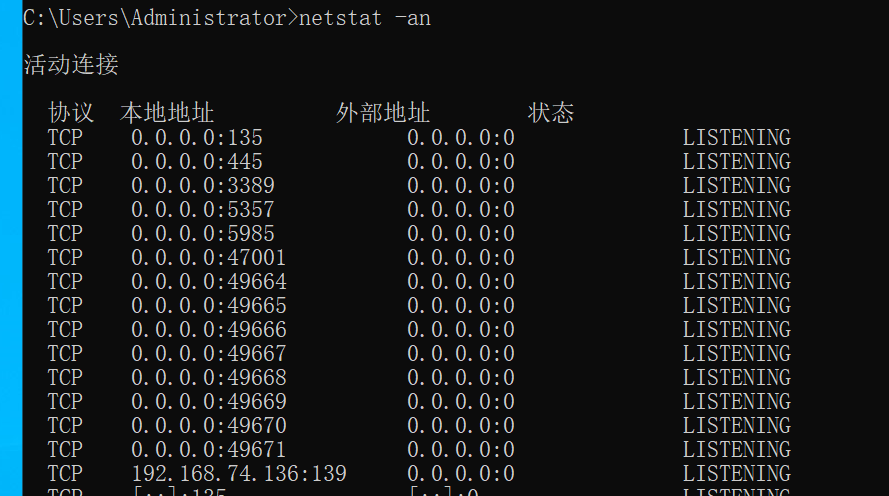This screenshot has height=496, width=889.
Task: Click local address 0.0.0.0:49667
Action: click(209, 354)
